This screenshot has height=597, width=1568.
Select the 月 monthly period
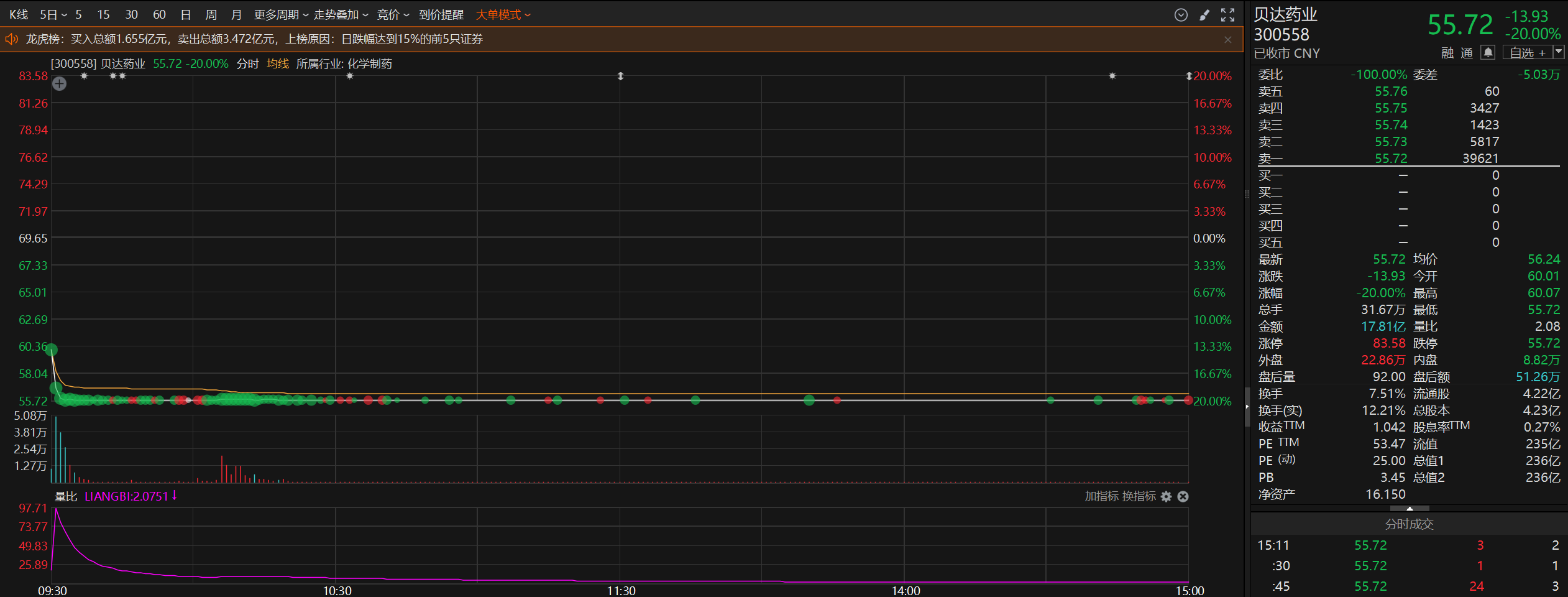pos(236,14)
